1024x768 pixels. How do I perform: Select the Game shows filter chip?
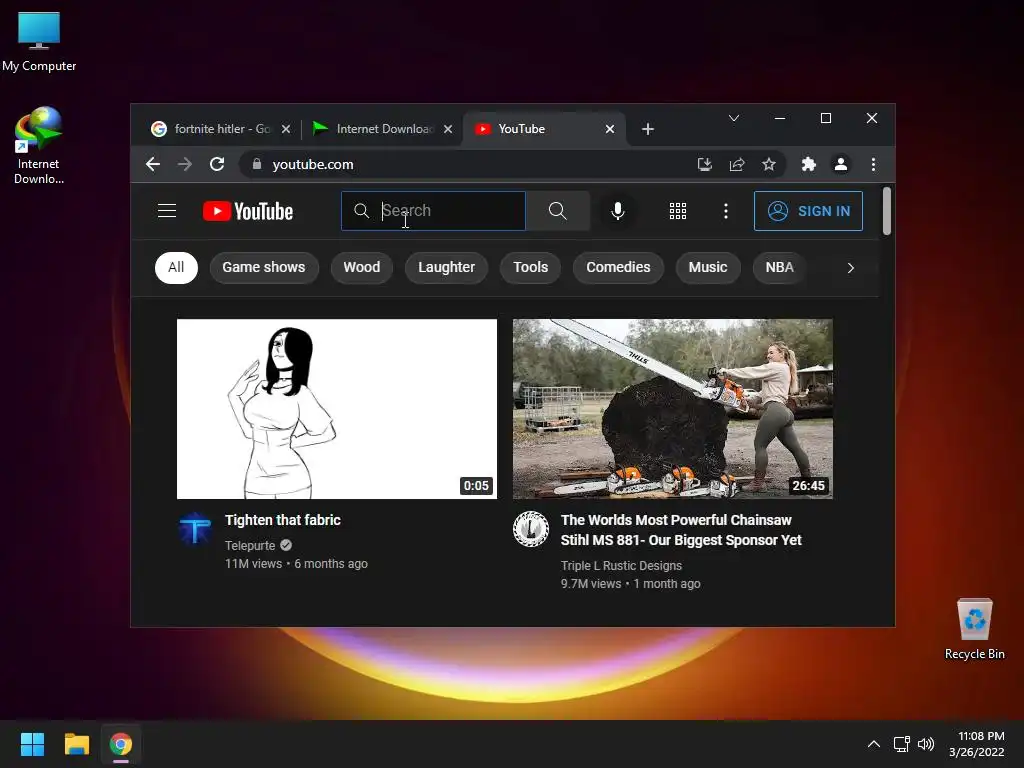click(x=264, y=268)
